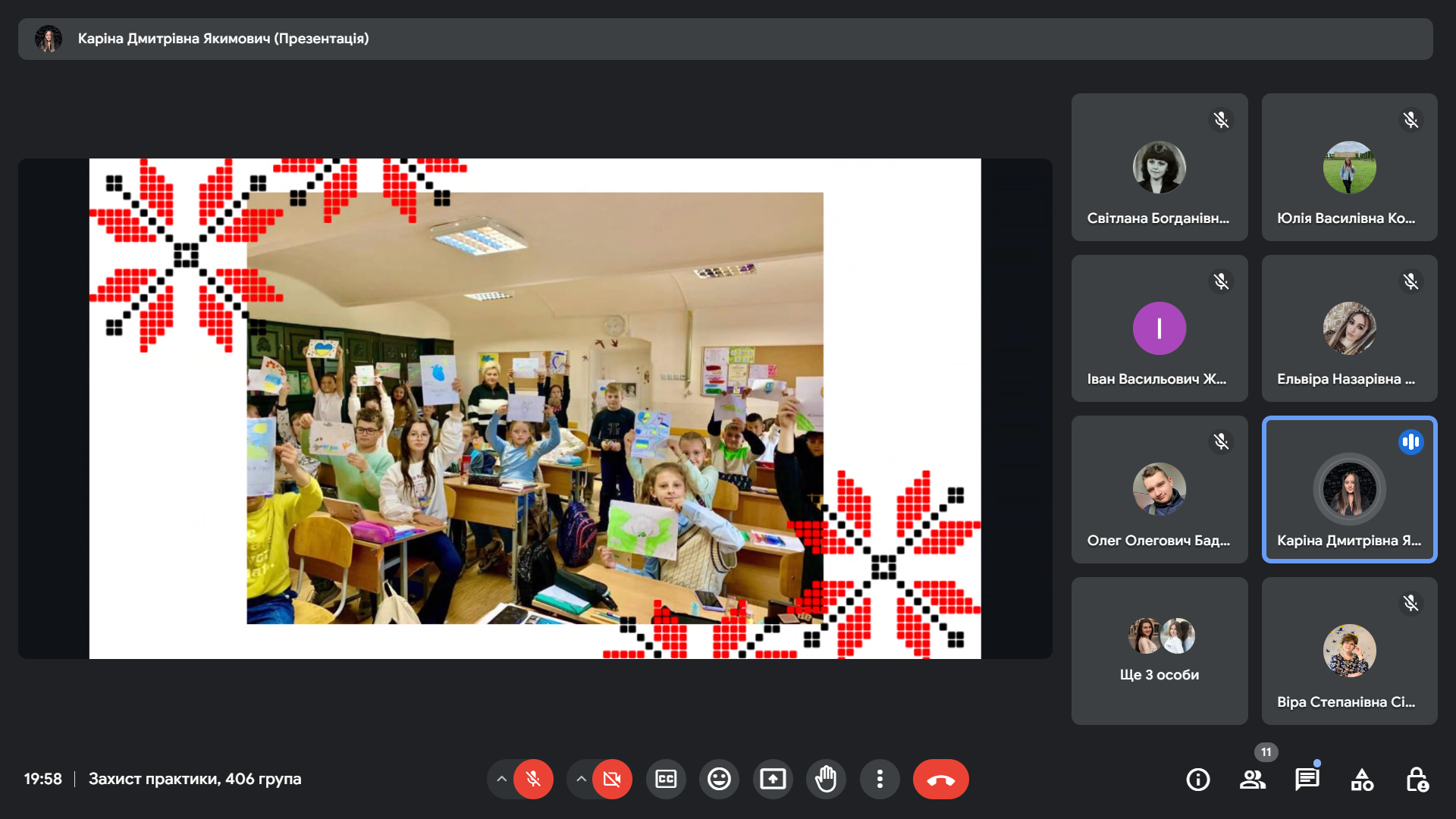1456x819 pixels.
Task: Click muted mic icon on Віра tile
Action: pos(1410,603)
